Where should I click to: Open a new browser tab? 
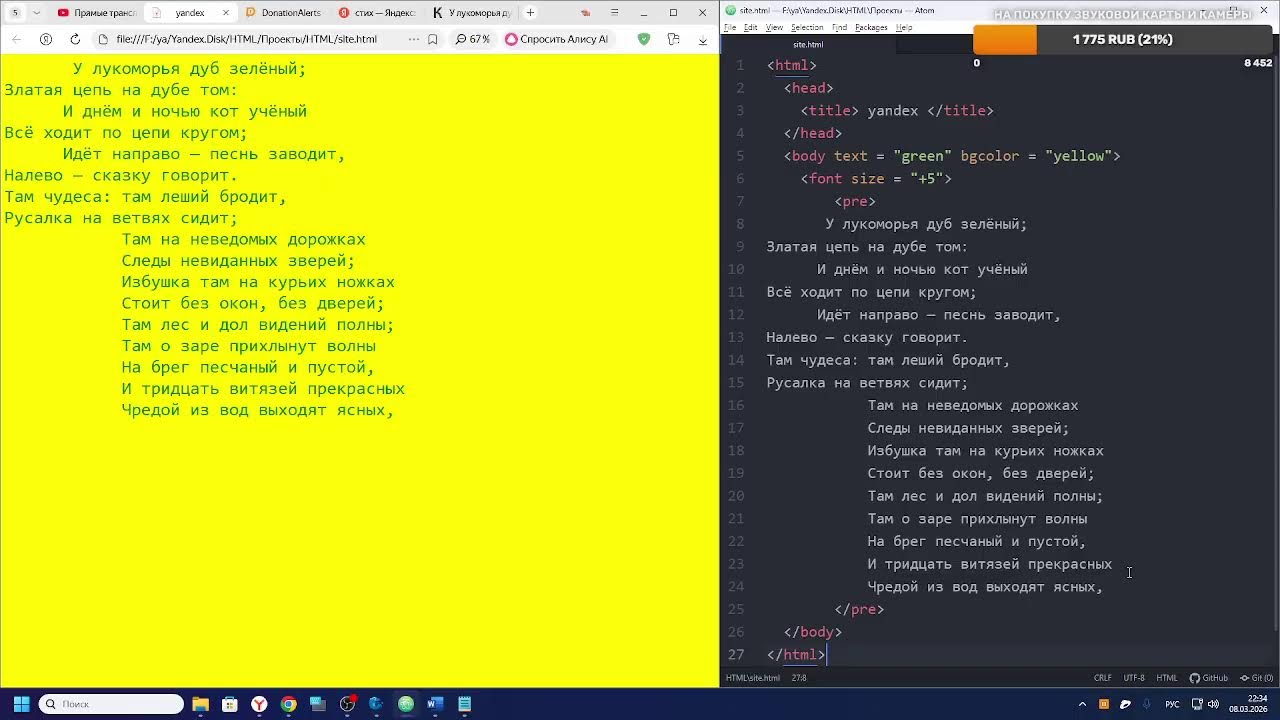pos(530,13)
